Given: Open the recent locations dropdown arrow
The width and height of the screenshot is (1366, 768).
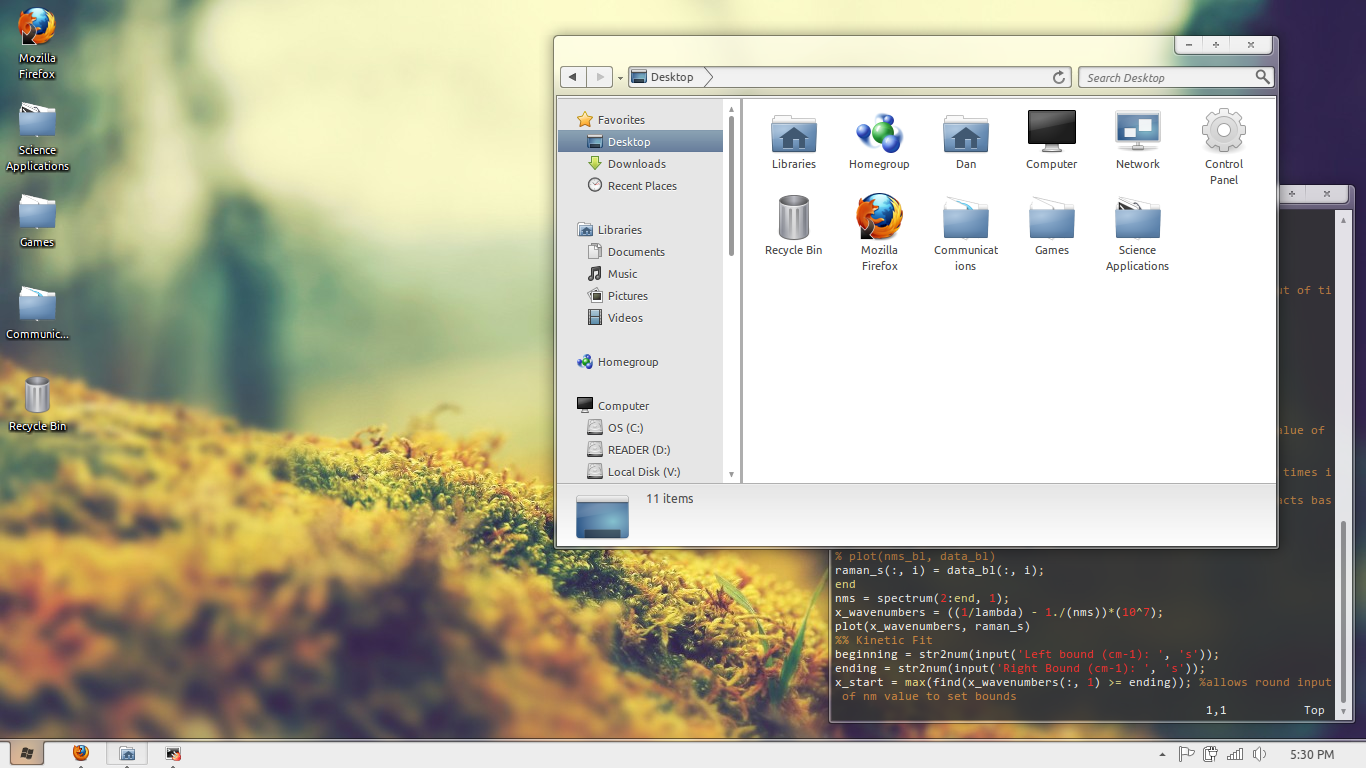Looking at the screenshot, I should click(x=620, y=77).
